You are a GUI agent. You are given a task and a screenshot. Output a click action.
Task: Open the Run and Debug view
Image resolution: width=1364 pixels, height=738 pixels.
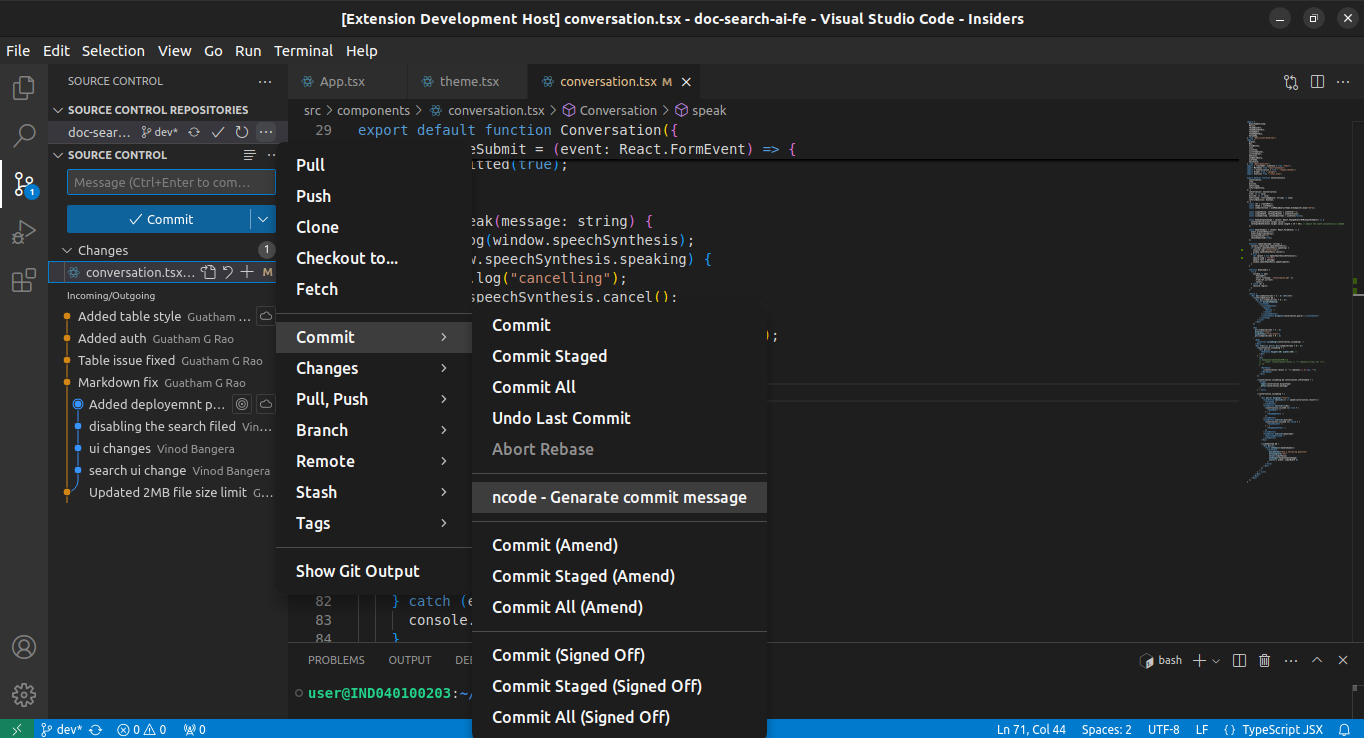tap(24, 233)
